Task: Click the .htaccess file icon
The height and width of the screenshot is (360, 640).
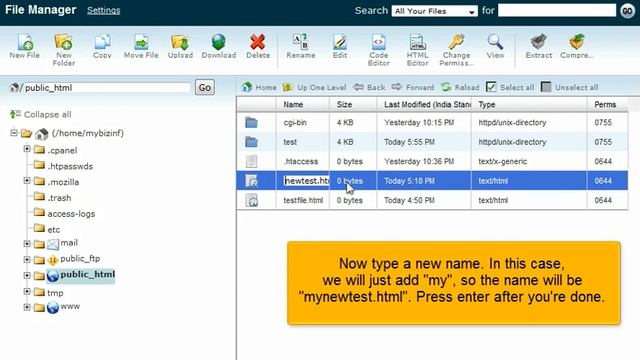Action: (251, 161)
